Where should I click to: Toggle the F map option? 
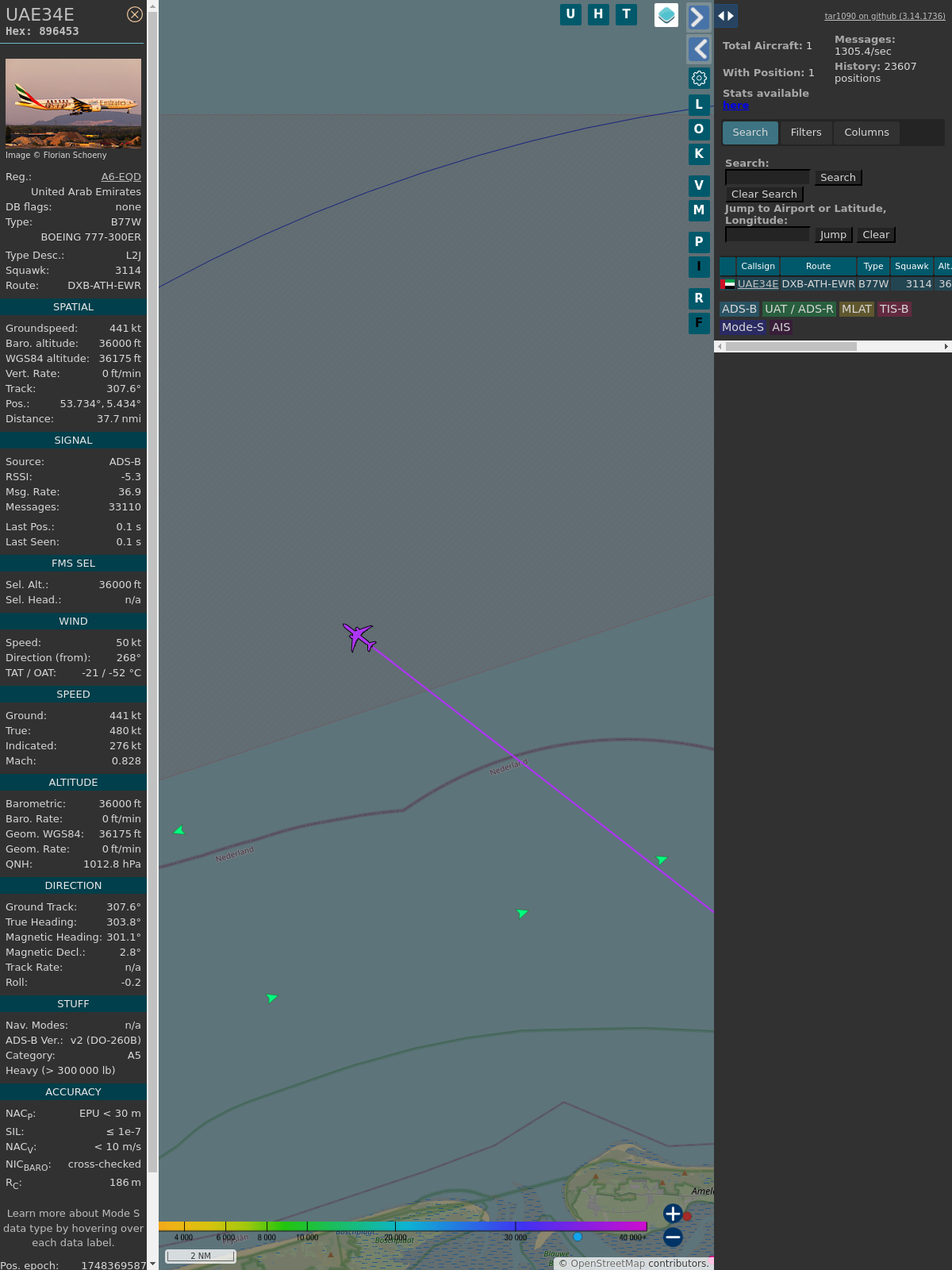click(x=699, y=323)
